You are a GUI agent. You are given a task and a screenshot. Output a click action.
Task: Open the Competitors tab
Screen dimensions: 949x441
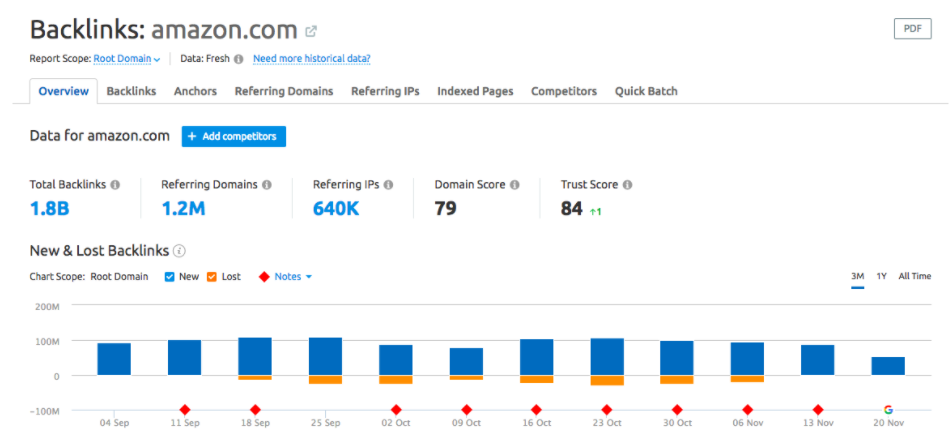(564, 91)
